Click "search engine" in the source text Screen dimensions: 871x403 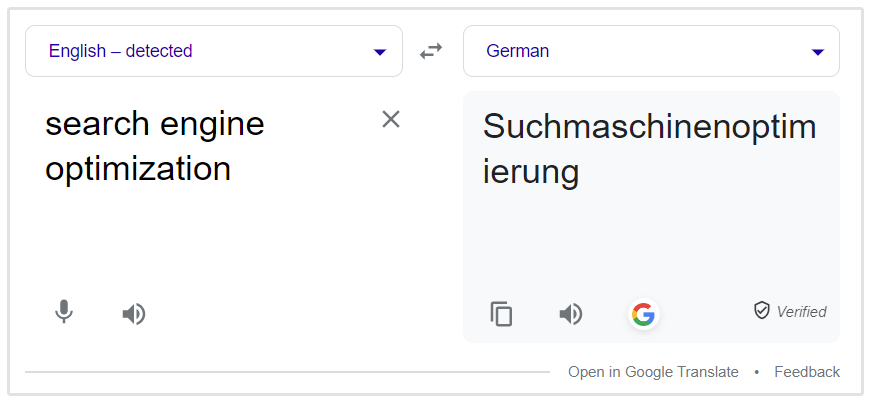click(x=155, y=124)
